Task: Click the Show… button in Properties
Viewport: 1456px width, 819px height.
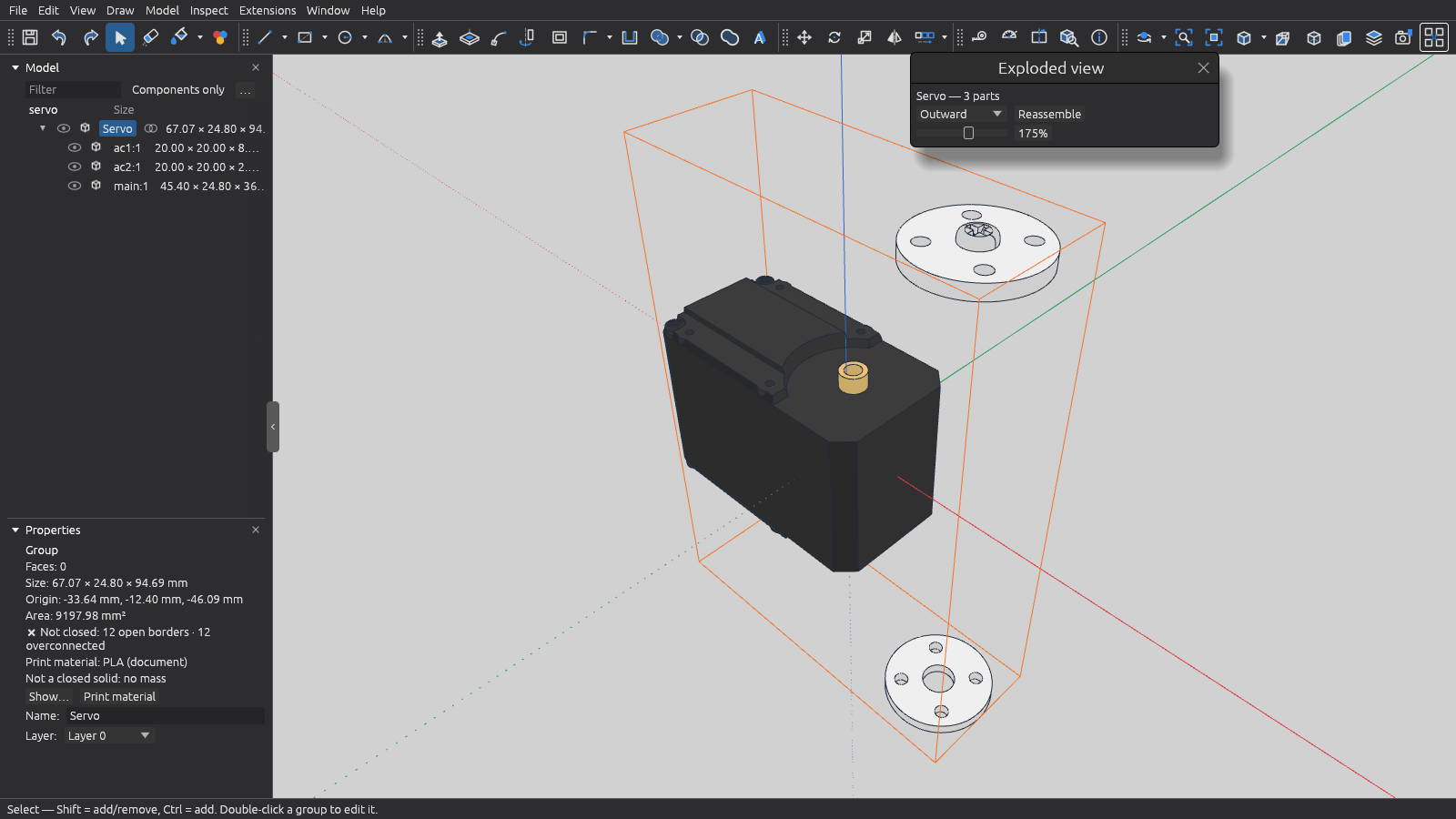Action: pyautogui.click(x=48, y=696)
